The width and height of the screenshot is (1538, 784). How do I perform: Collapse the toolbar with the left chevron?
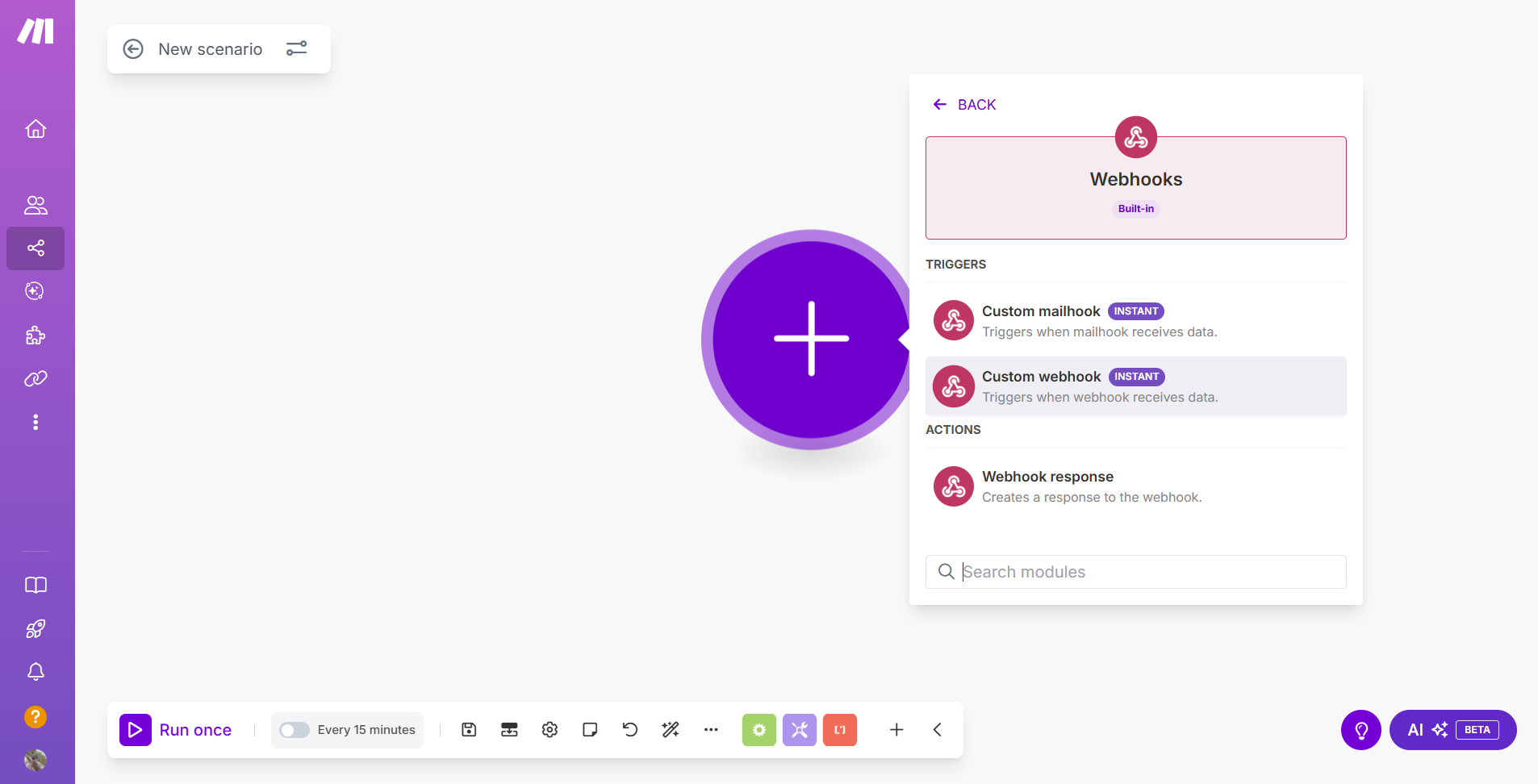[937, 730]
